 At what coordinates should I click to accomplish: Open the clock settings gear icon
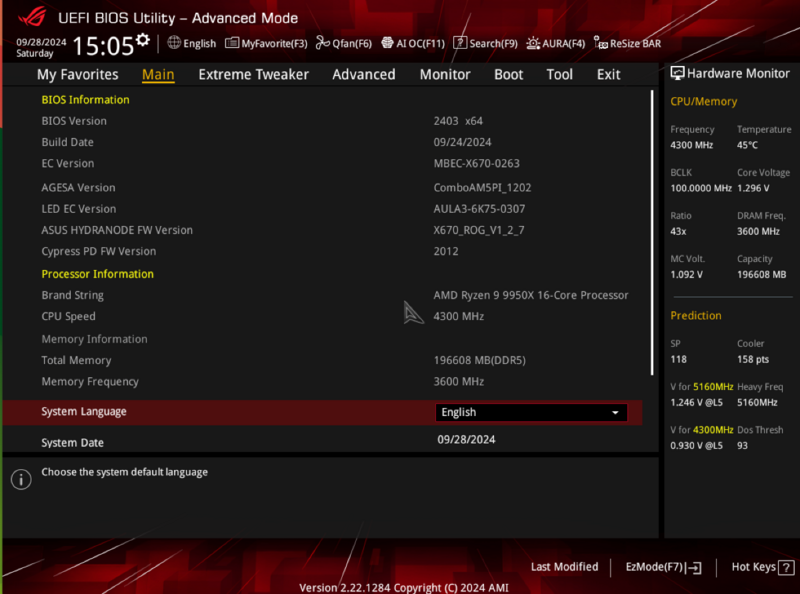click(143, 40)
